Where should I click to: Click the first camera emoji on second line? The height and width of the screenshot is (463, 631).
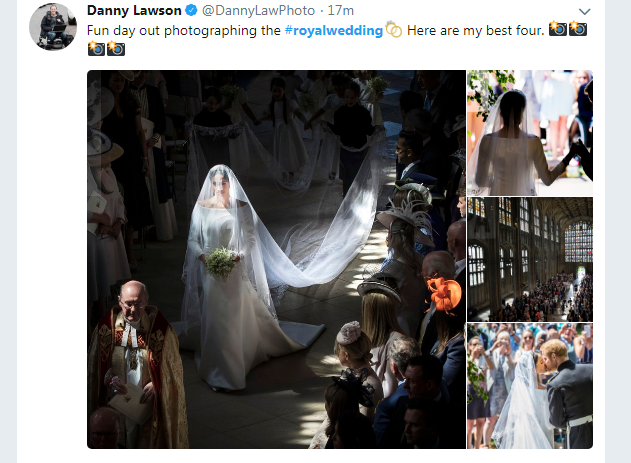[96, 48]
